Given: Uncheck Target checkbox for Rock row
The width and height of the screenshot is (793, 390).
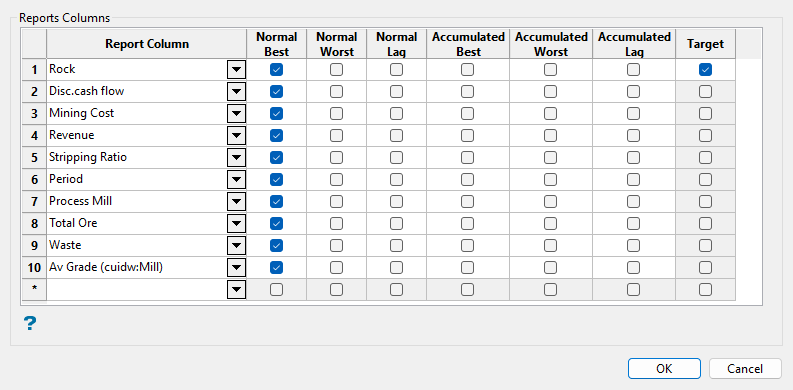Looking at the screenshot, I should pyautogui.click(x=705, y=70).
